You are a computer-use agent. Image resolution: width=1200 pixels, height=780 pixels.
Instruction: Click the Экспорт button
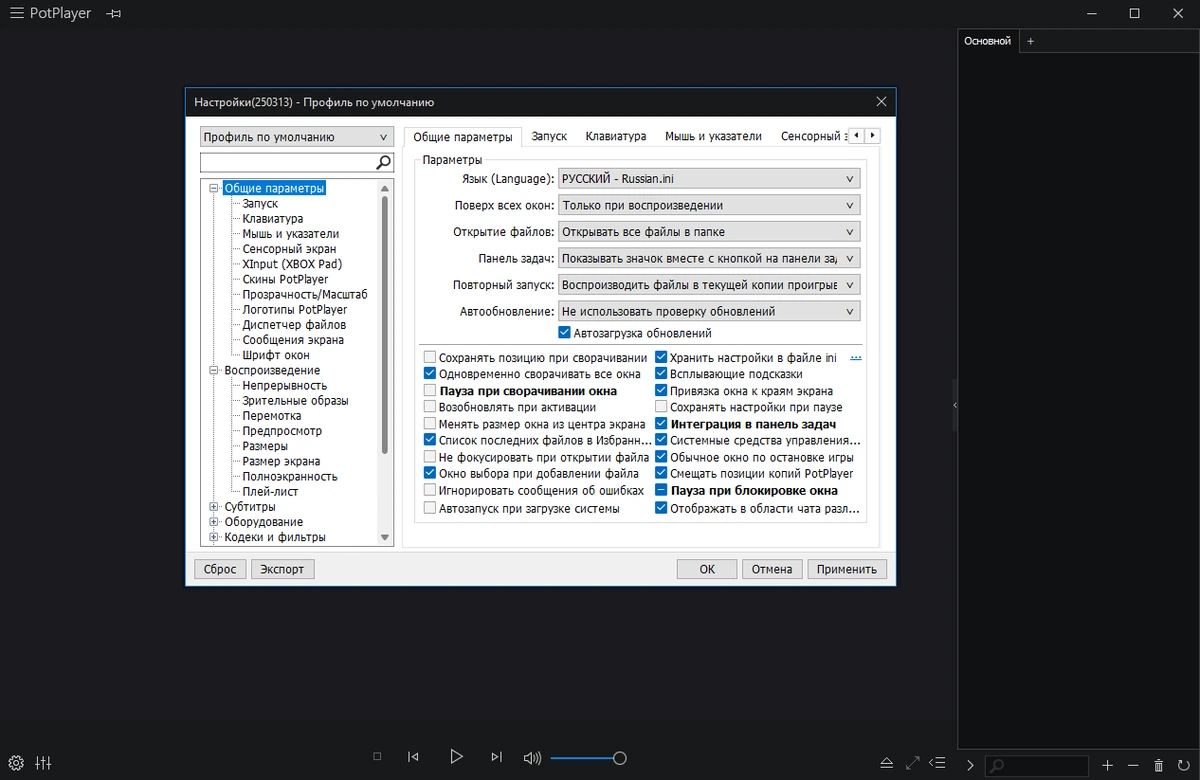pos(282,569)
